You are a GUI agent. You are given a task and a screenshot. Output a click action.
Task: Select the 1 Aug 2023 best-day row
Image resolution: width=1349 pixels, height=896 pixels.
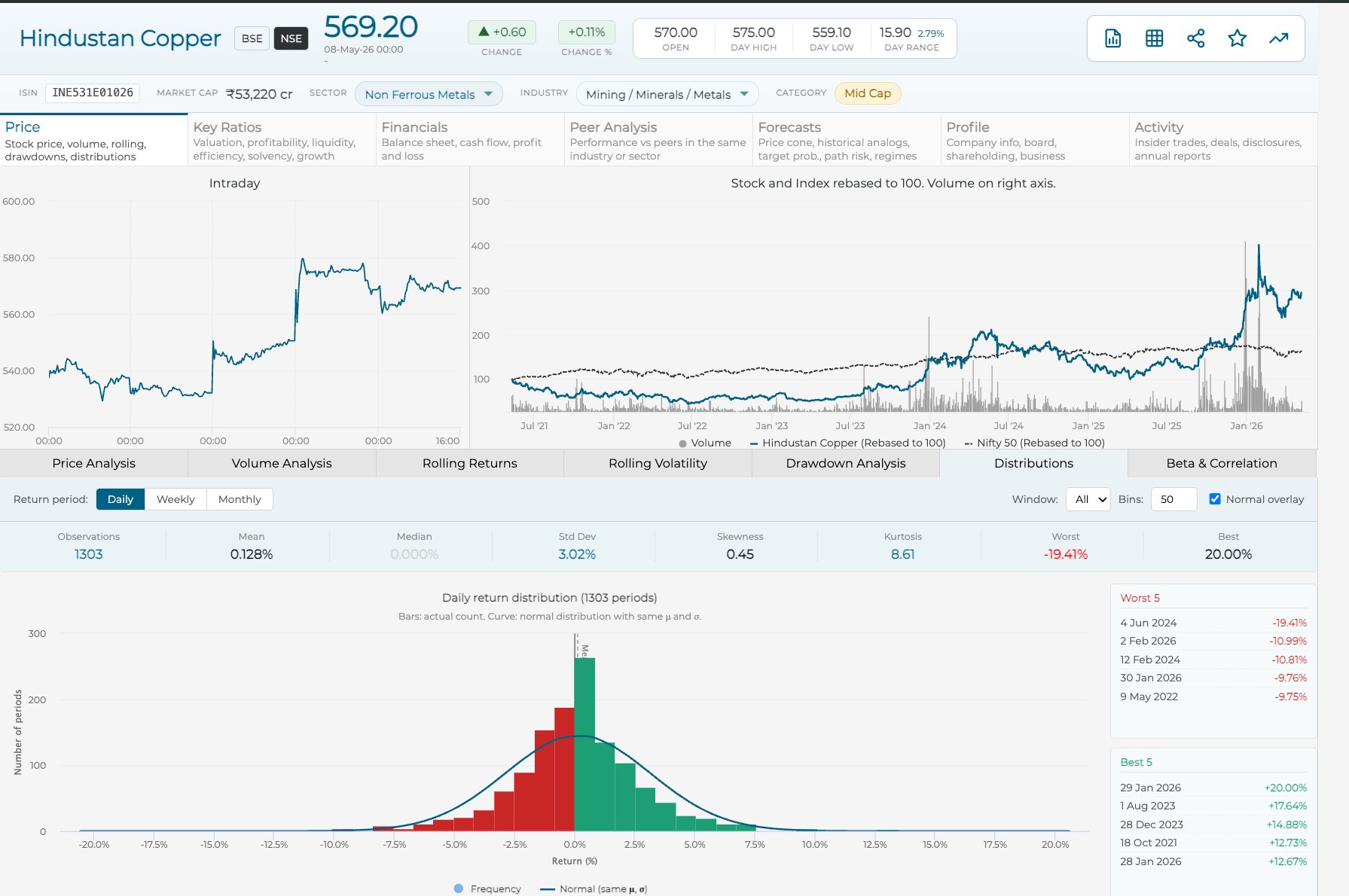click(1213, 806)
